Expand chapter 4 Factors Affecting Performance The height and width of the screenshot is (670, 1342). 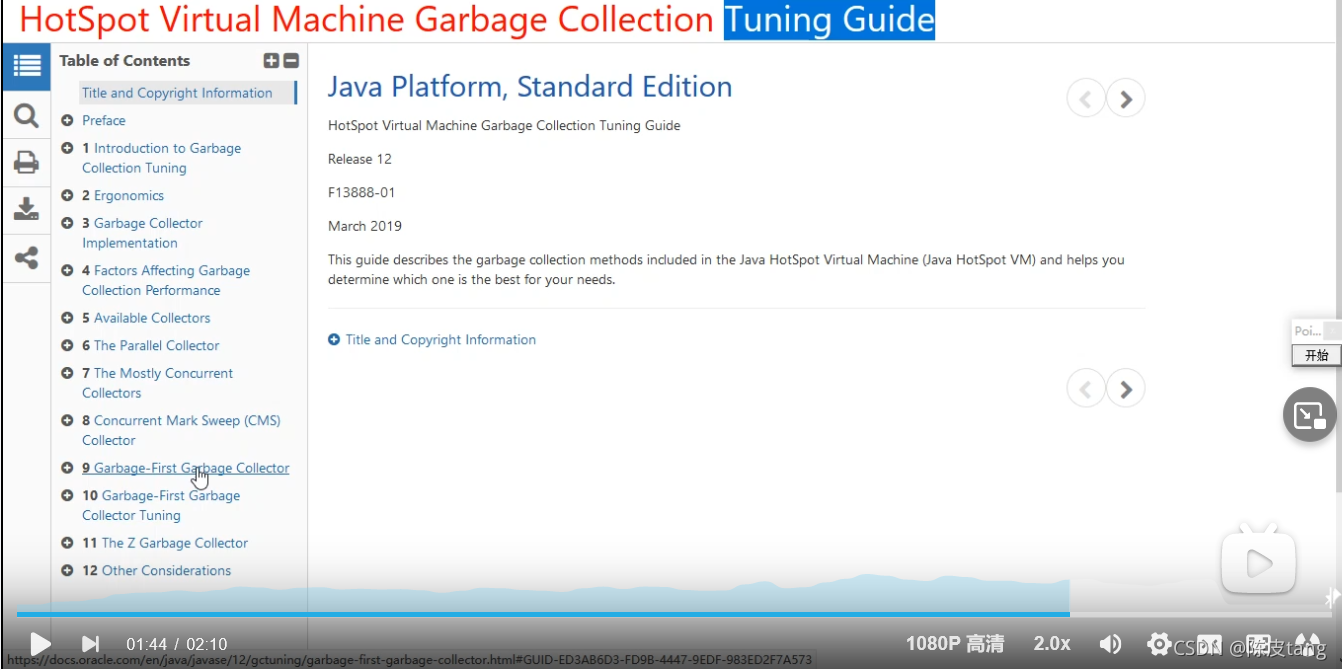click(67, 271)
